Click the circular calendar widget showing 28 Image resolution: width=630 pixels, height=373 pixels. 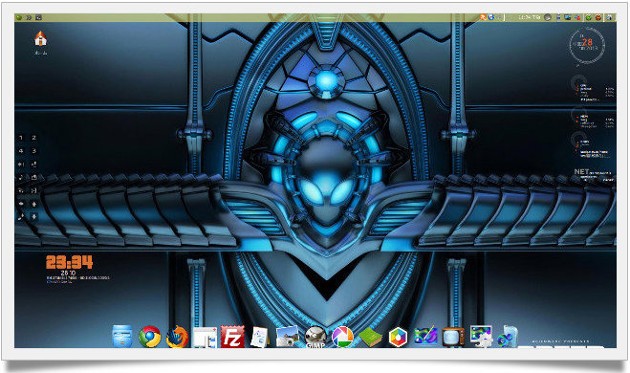point(587,45)
